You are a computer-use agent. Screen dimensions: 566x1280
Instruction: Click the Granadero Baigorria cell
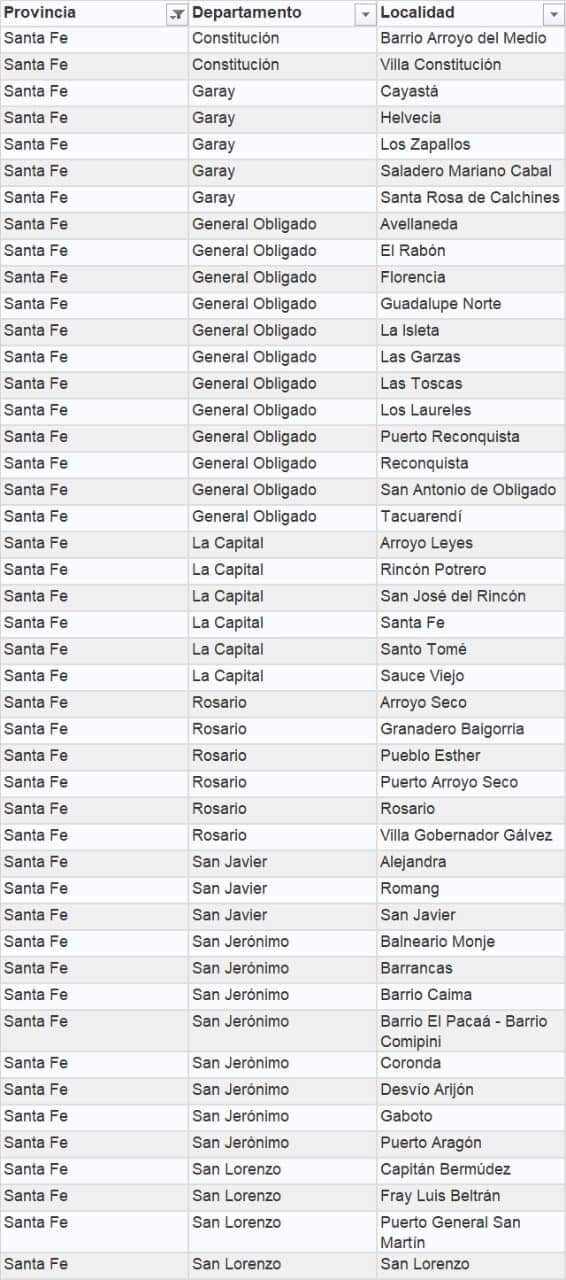tap(471, 729)
